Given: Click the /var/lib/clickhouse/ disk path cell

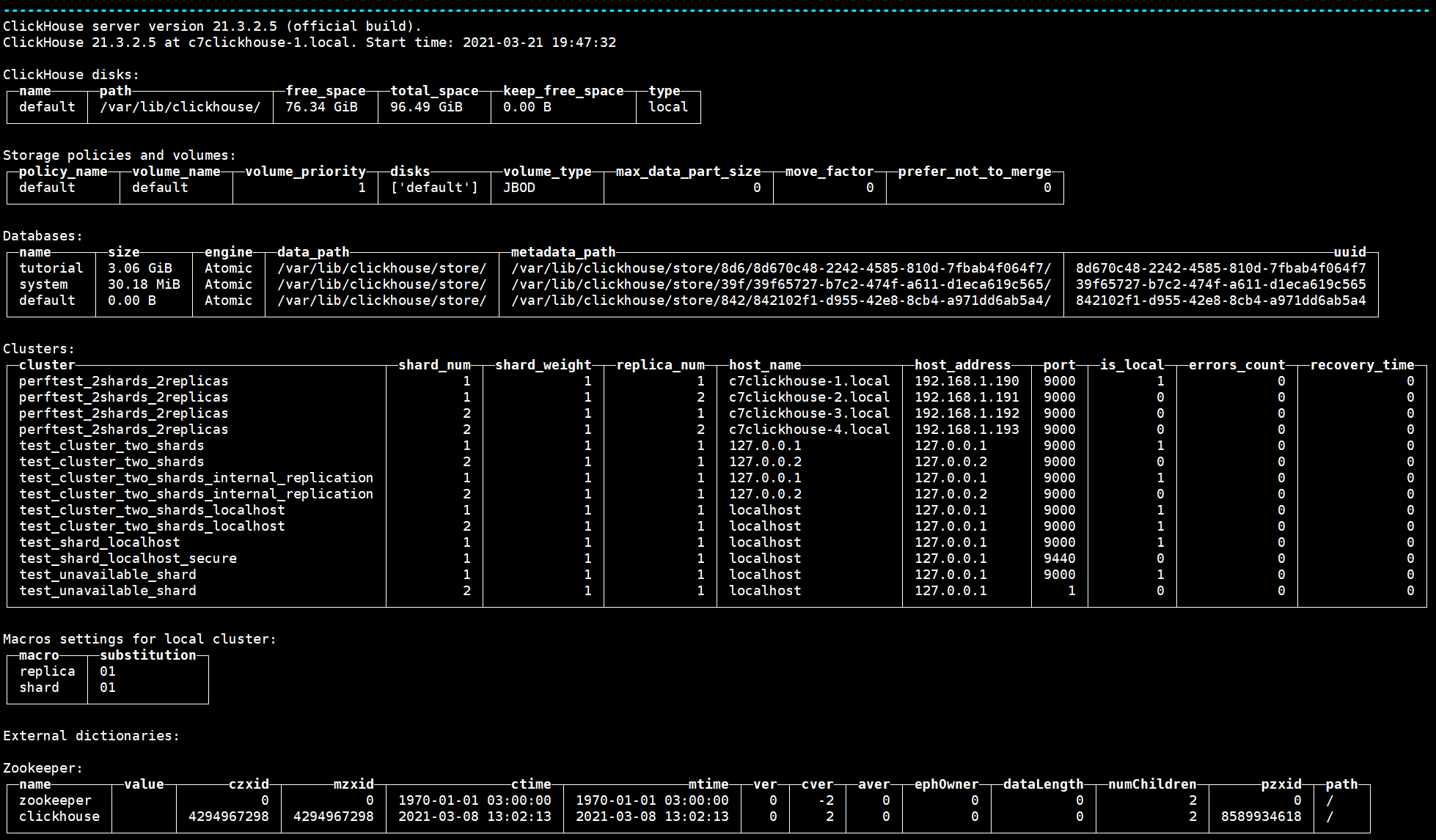Looking at the screenshot, I should [180, 107].
